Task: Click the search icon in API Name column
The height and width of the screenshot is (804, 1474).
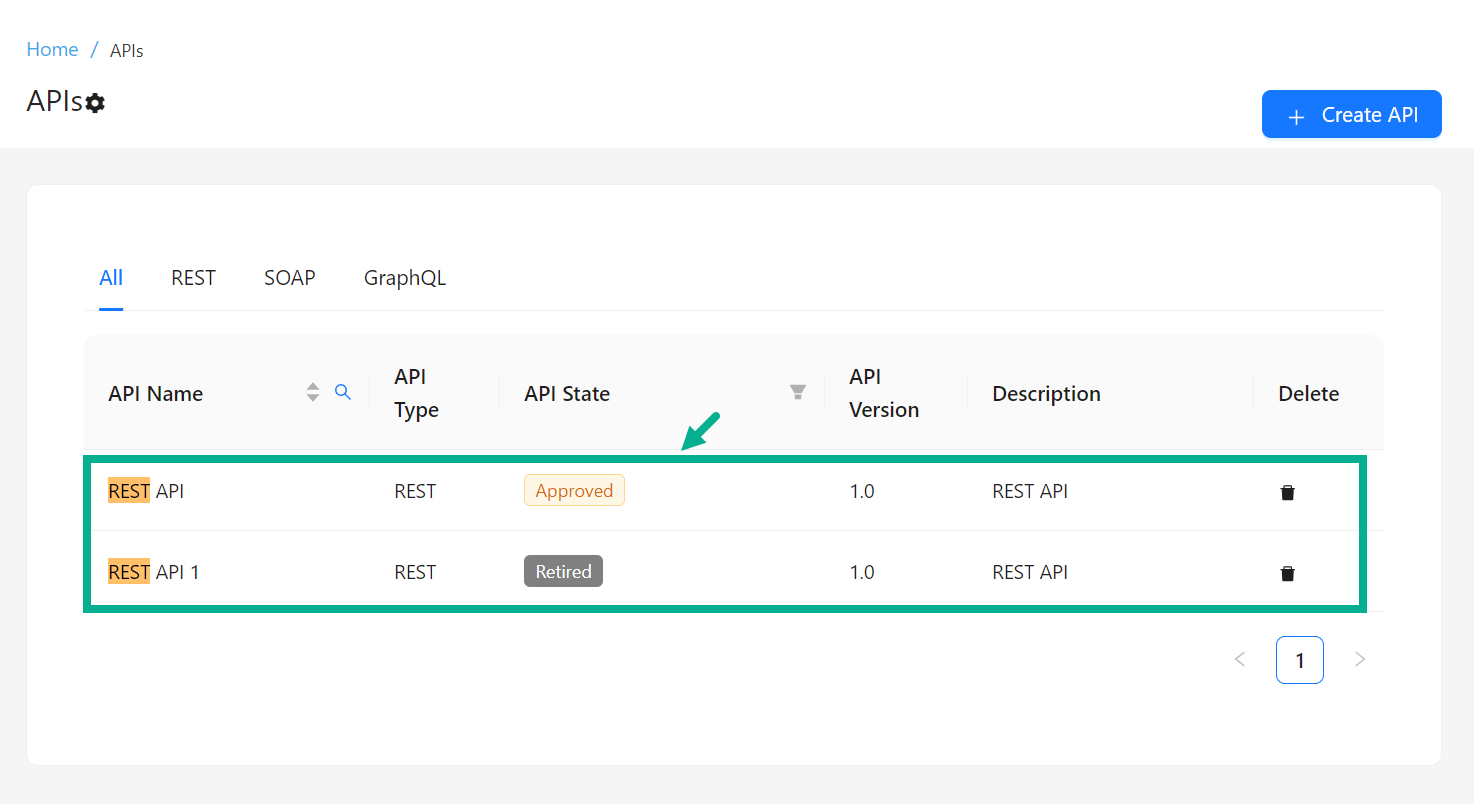Action: point(343,392)
